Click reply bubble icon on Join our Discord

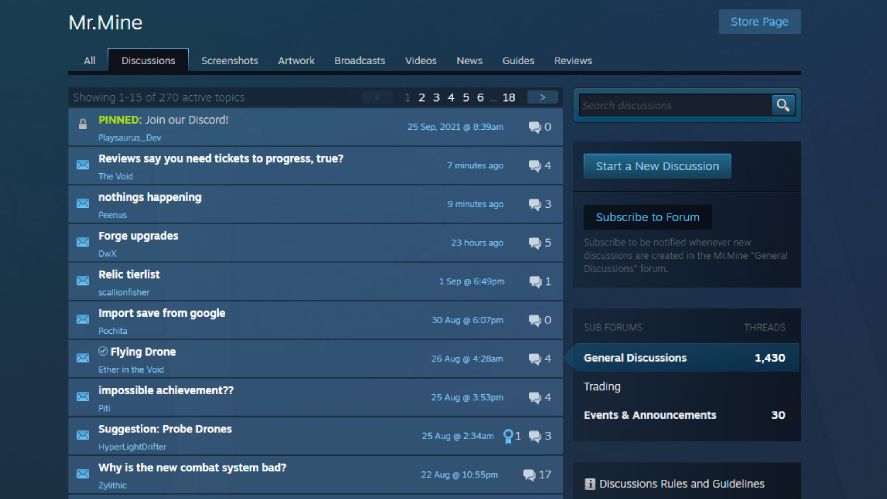tap(535, 127)
